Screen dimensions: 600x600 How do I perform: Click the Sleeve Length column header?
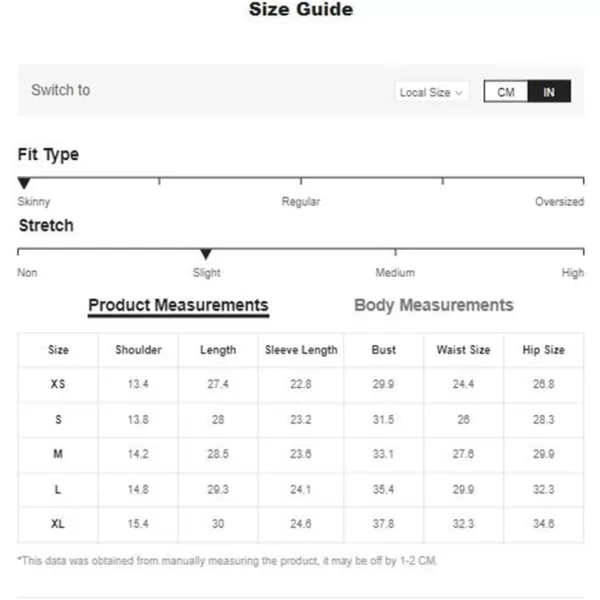[x=301, y=350]
